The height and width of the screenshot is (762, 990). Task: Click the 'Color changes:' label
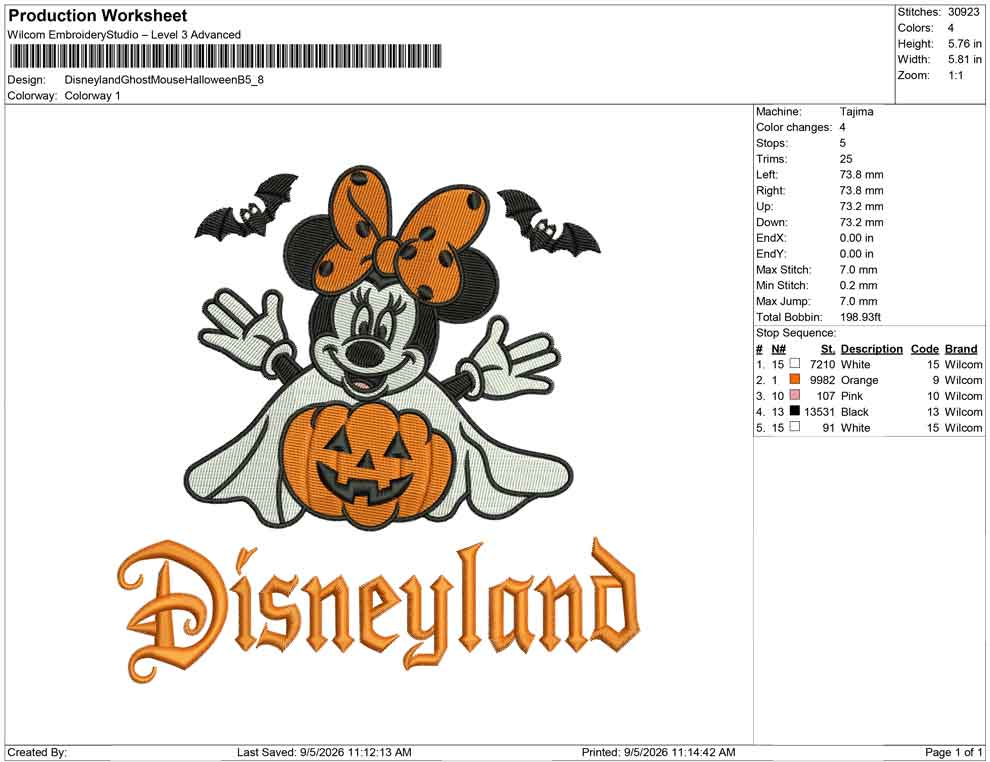click(794, 128)
